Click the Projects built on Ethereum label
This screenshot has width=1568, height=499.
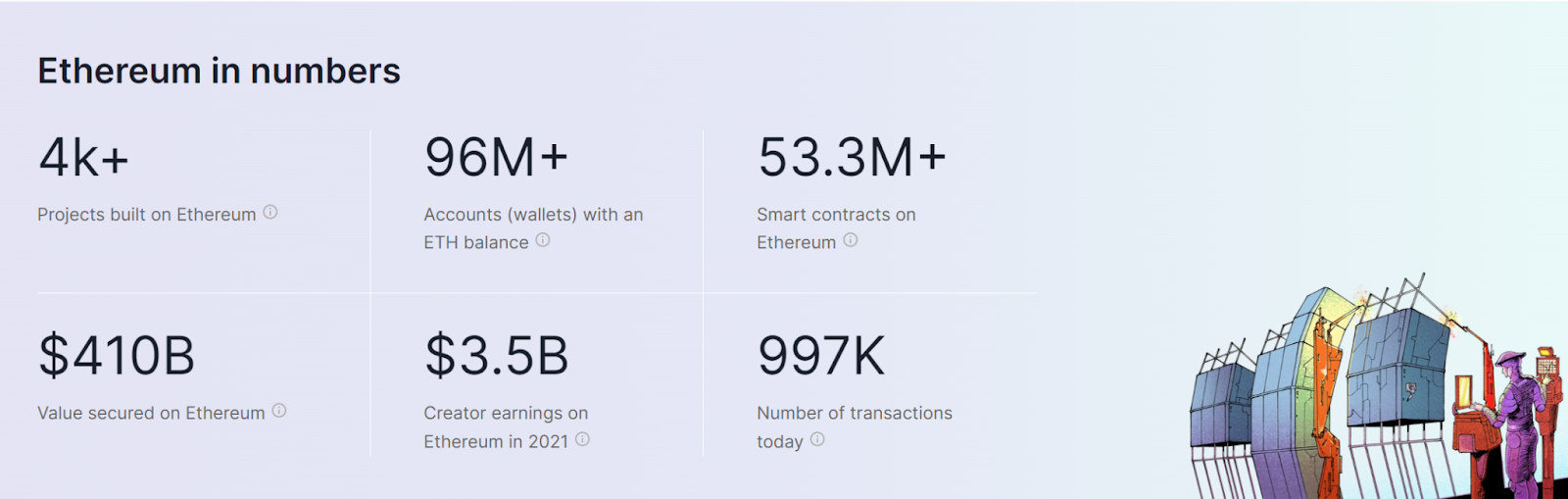coord(147,215)
